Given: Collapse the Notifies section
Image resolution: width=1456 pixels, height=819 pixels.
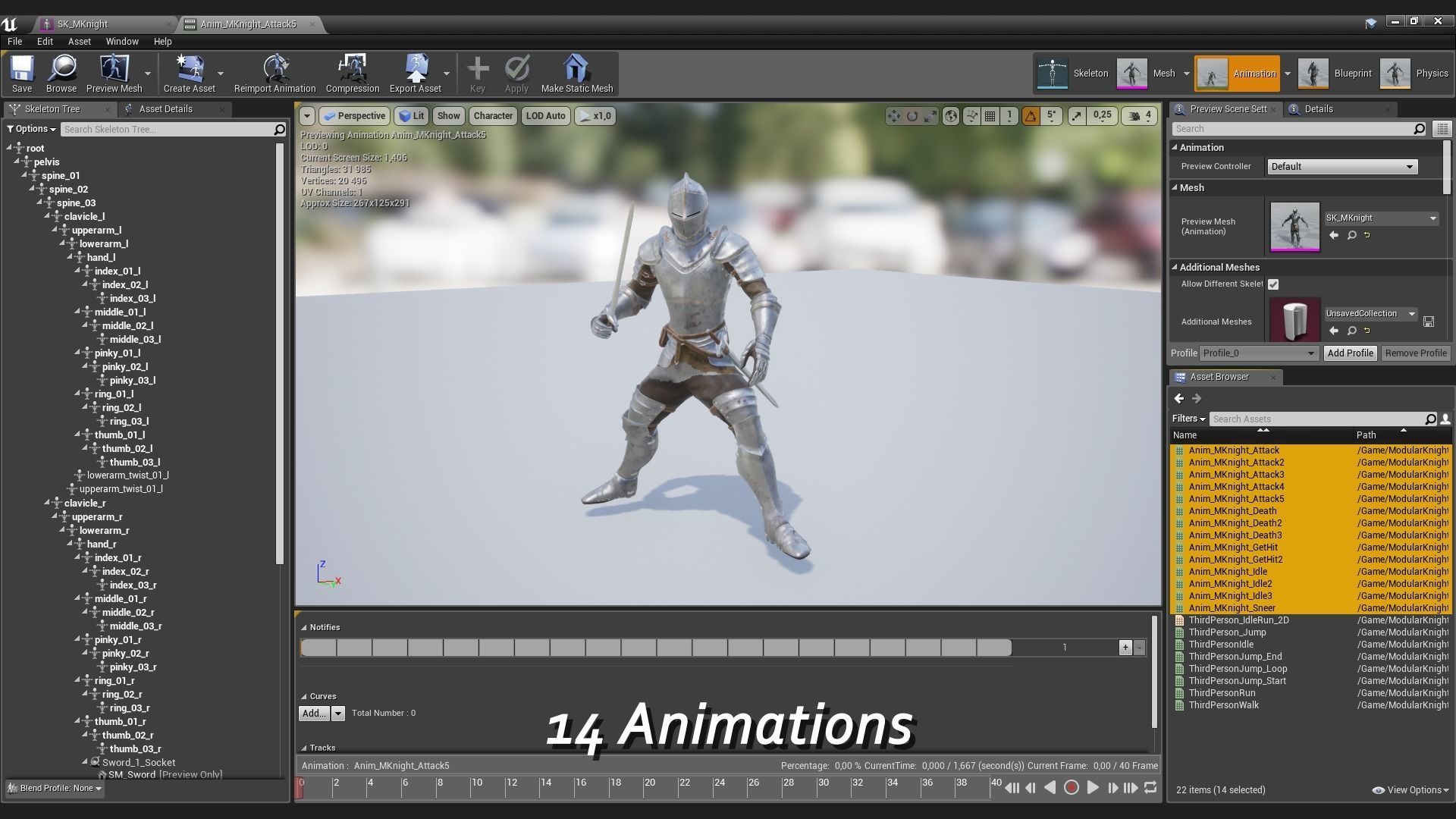Looking at the screenshot, I should (x=304, y=628).
